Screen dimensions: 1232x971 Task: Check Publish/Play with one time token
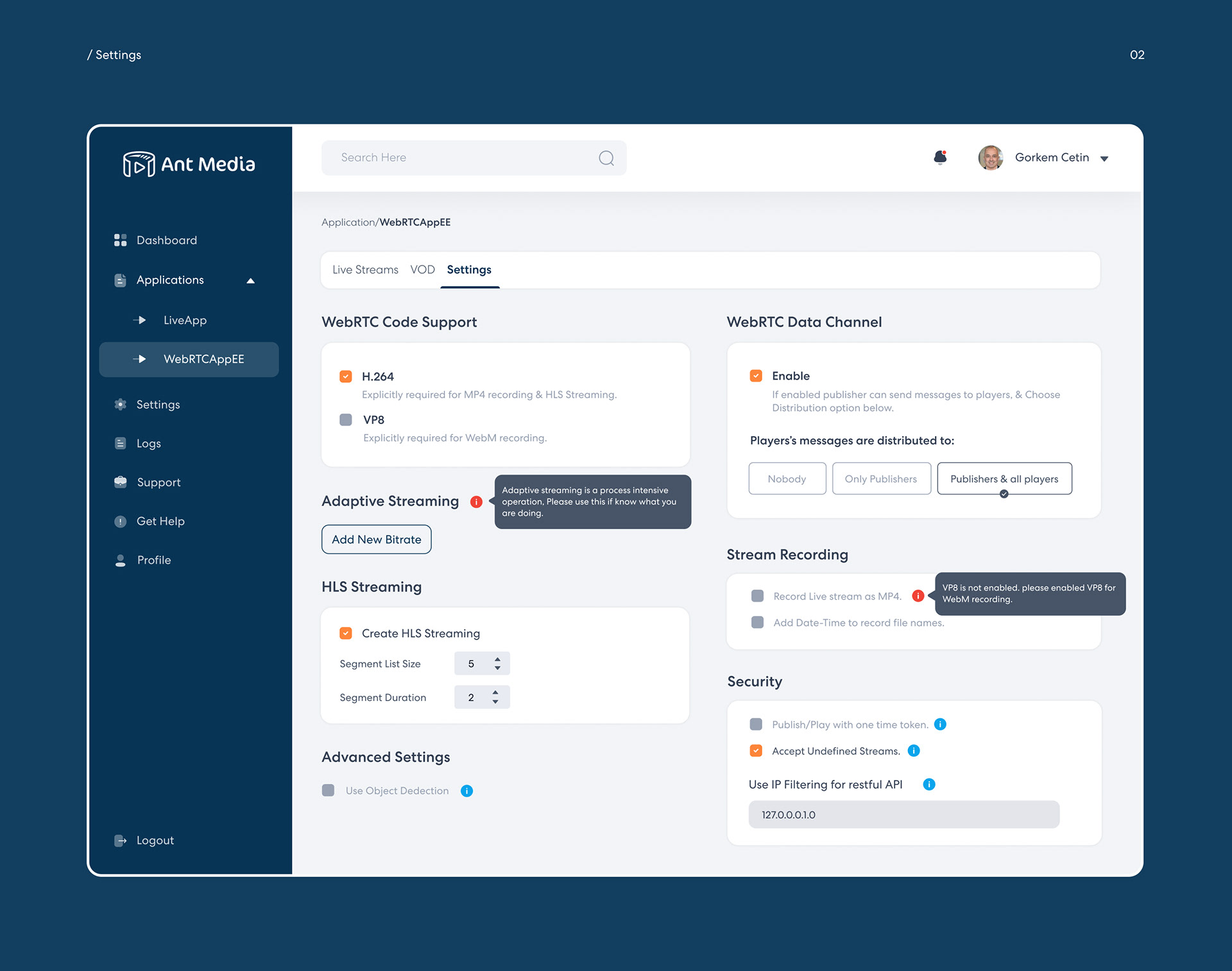click(756, 724)
